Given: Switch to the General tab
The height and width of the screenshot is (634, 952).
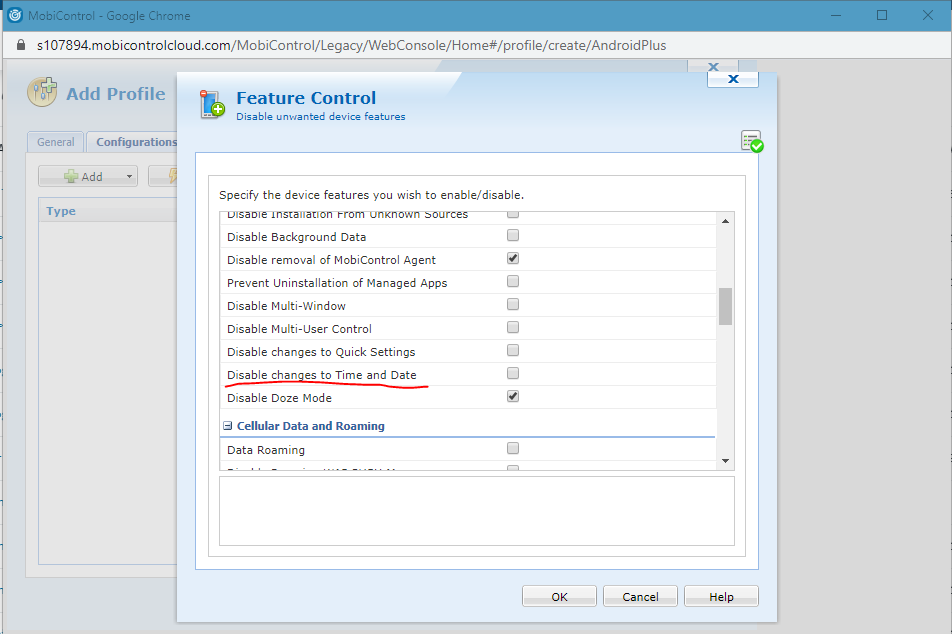Looking at the screenshot, I should [56, 142].
